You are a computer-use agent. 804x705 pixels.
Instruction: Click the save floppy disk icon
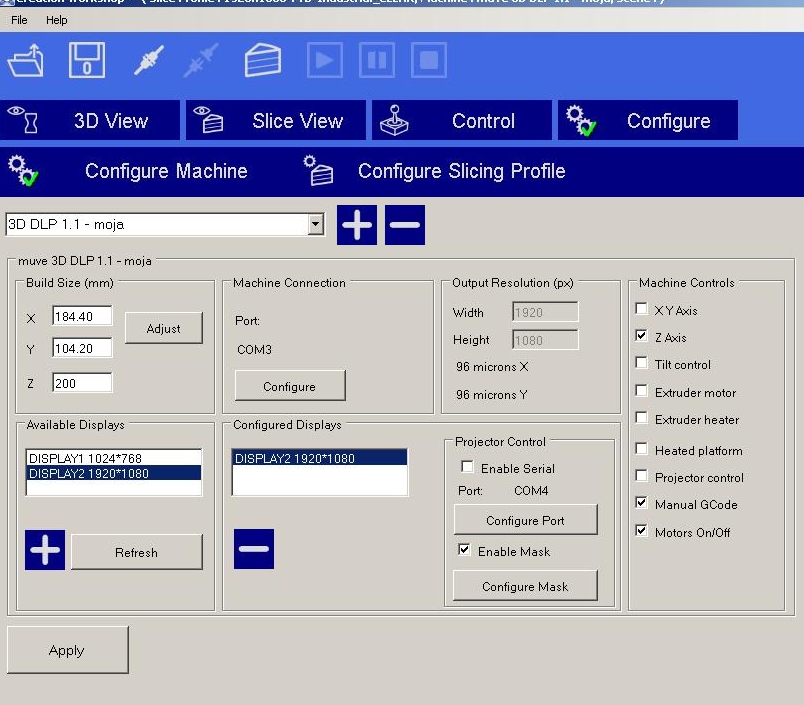pyautogui.click(x=87, y=61)
